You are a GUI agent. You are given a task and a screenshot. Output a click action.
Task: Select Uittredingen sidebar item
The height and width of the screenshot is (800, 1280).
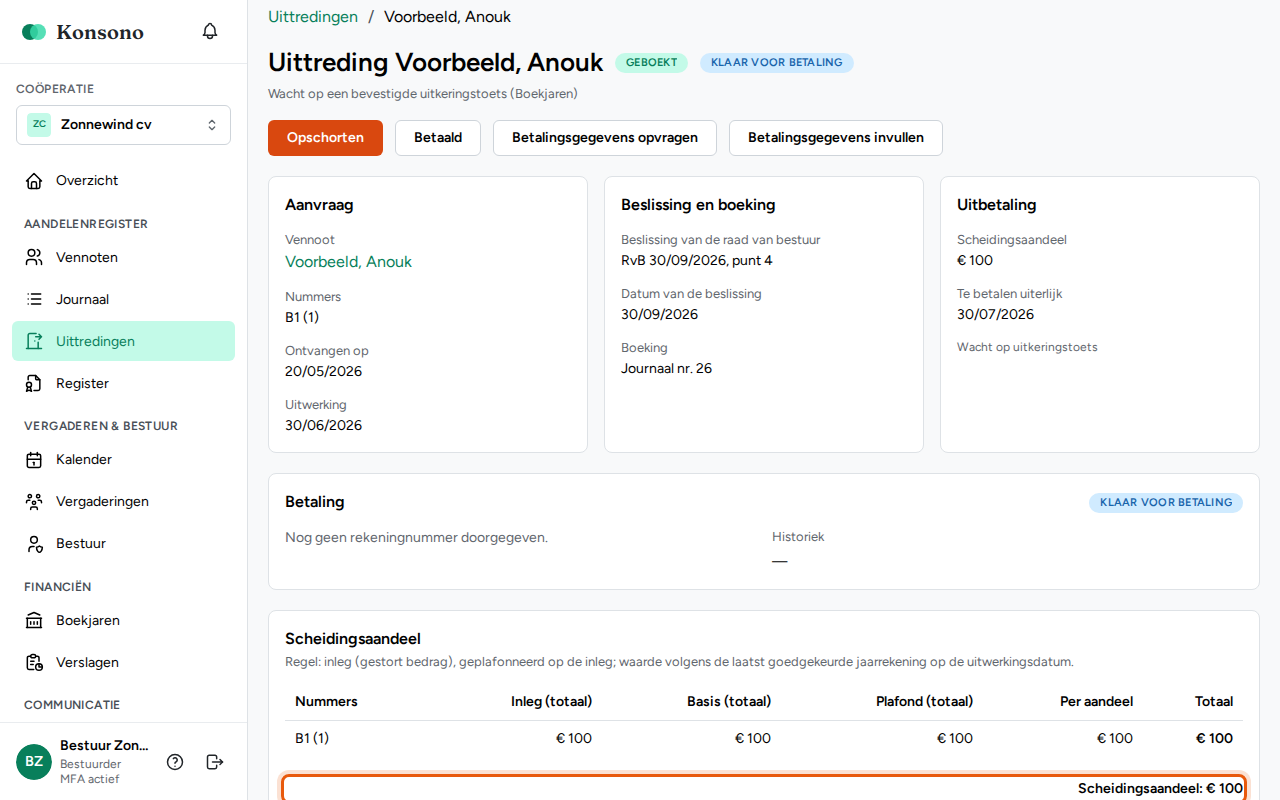click(x=123, y=342)
